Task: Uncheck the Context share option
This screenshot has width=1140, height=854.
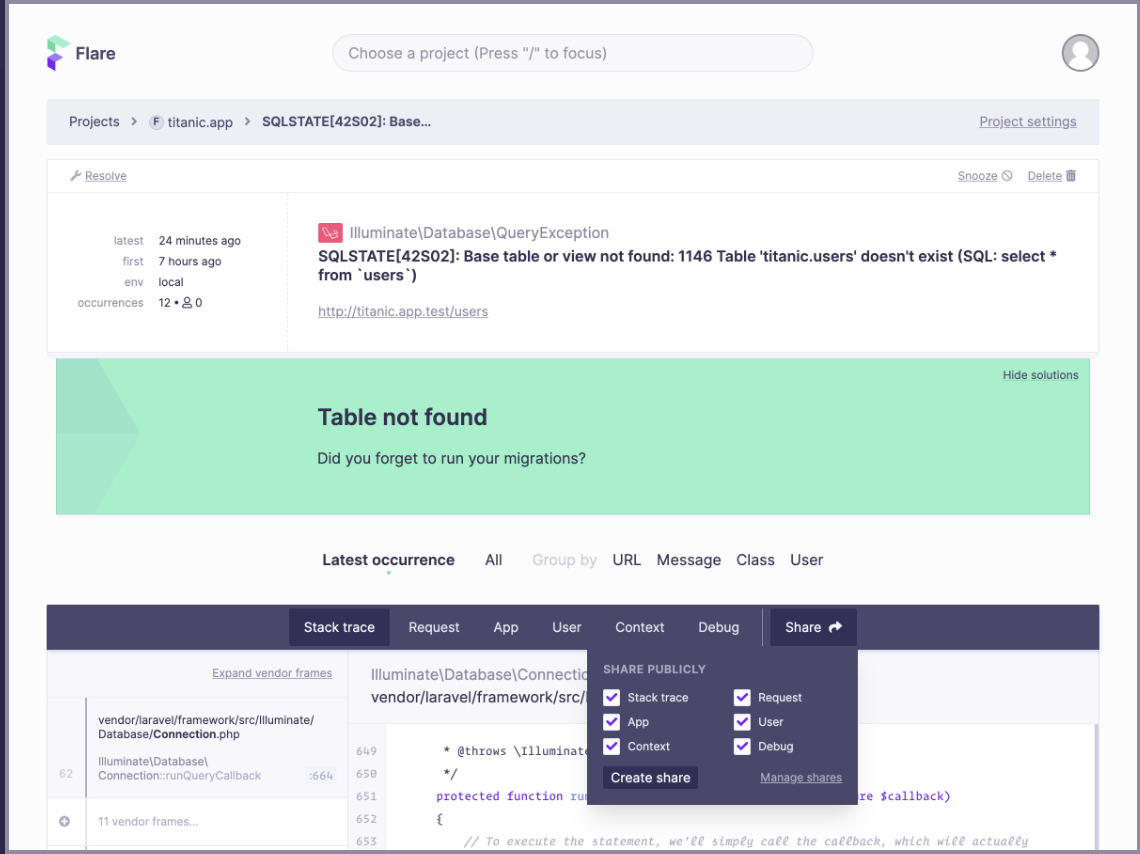Action: pyautogui.click(x=612, y=746)
